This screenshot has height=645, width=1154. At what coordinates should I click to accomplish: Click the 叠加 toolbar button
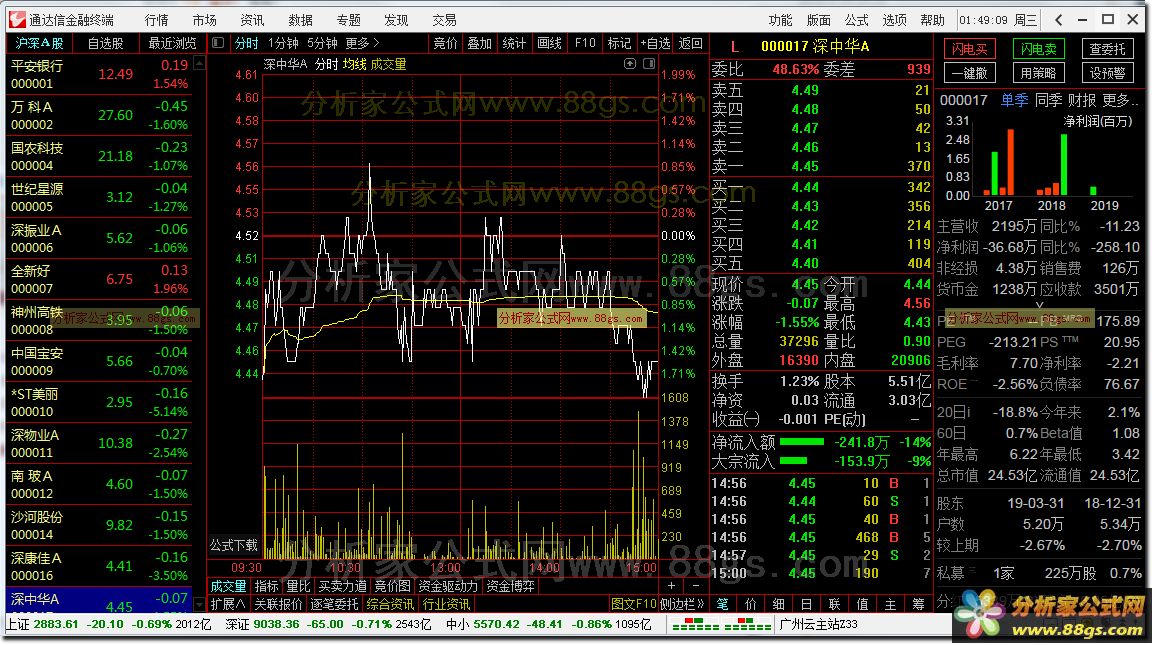[479, 43]
